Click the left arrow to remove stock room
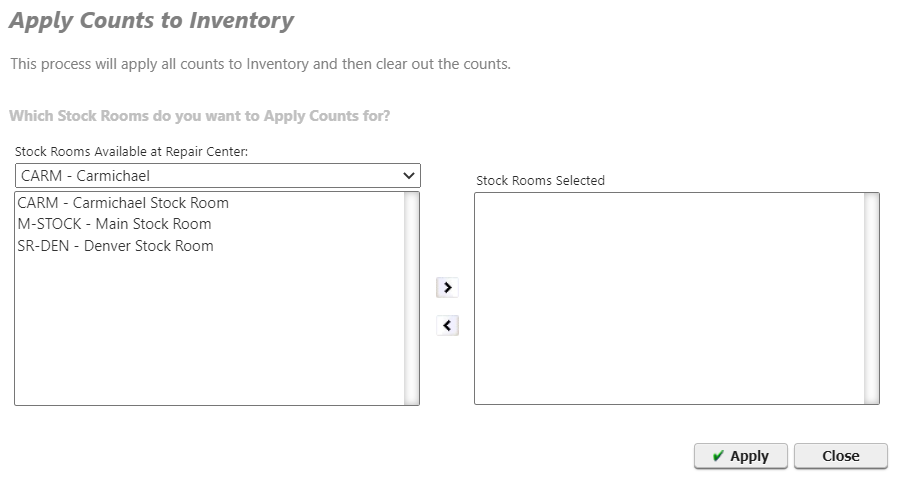The width and height of the screenshot is (898, 482). coord(447,326)
